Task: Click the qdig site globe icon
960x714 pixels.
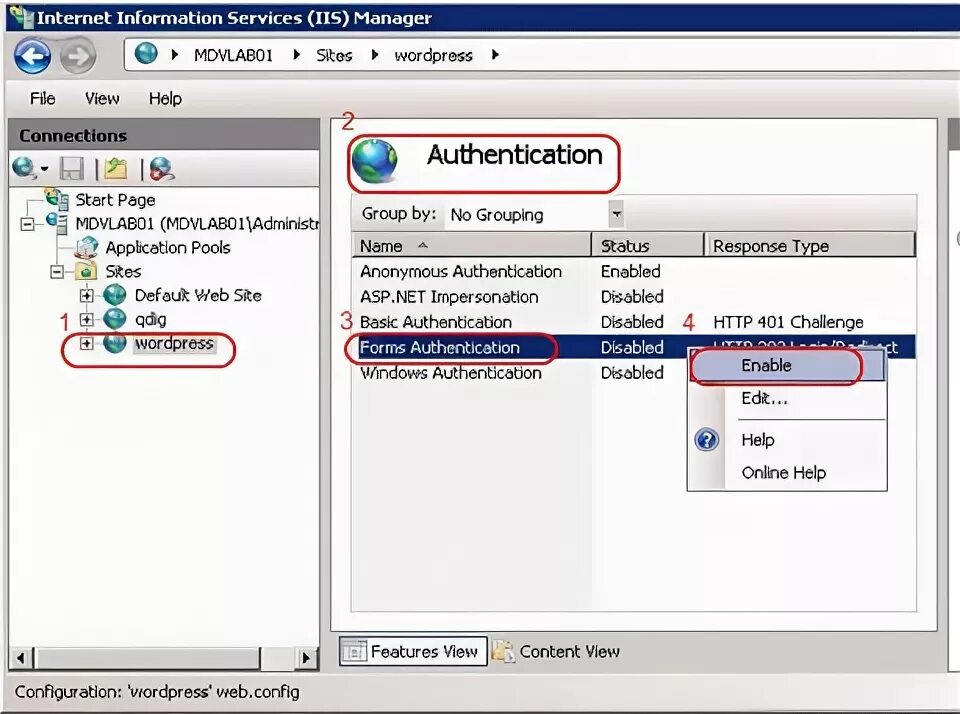Action: (x=114, y=319)
